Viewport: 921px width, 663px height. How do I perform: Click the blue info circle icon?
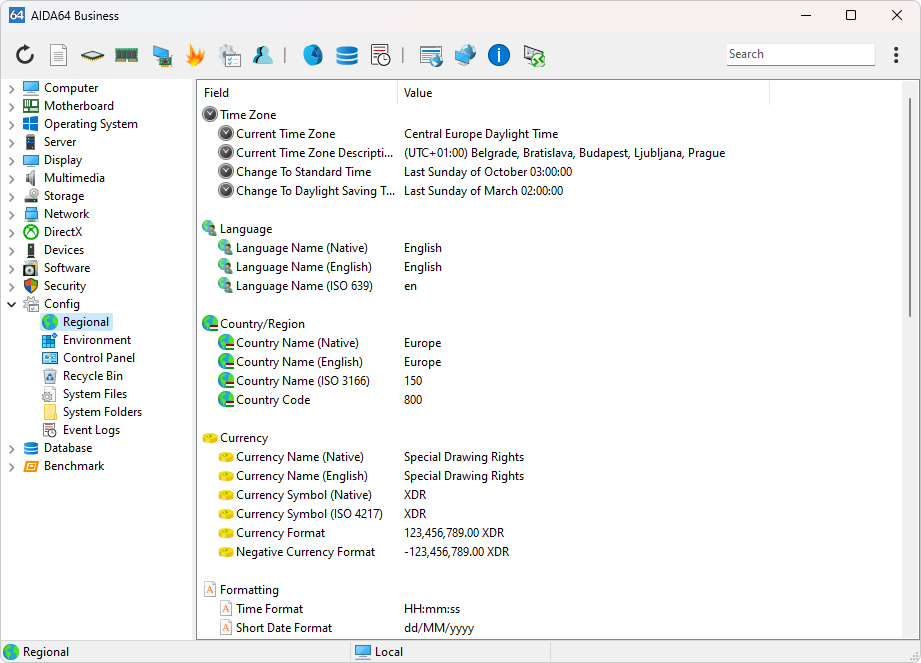(499, 55)
